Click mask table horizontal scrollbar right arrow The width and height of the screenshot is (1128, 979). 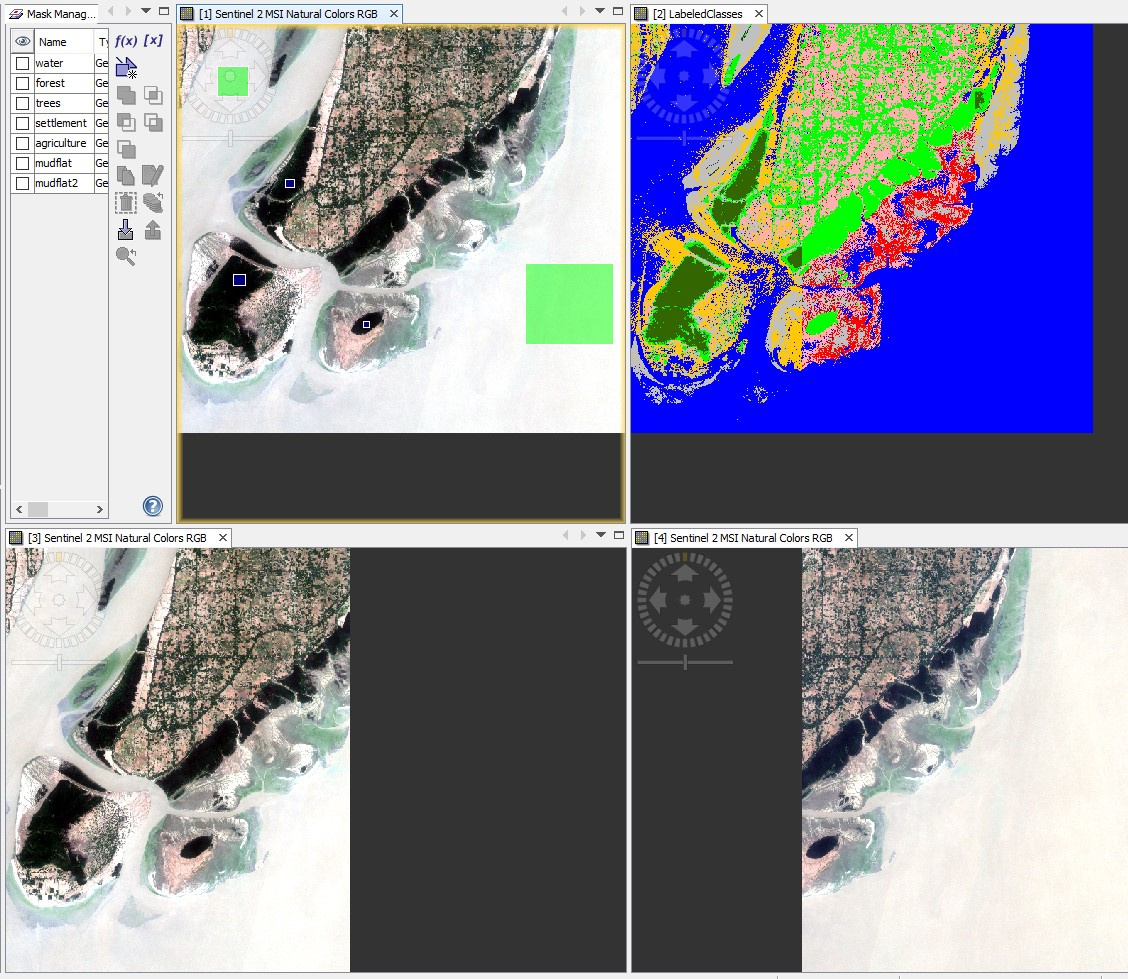tap(99, 509)
